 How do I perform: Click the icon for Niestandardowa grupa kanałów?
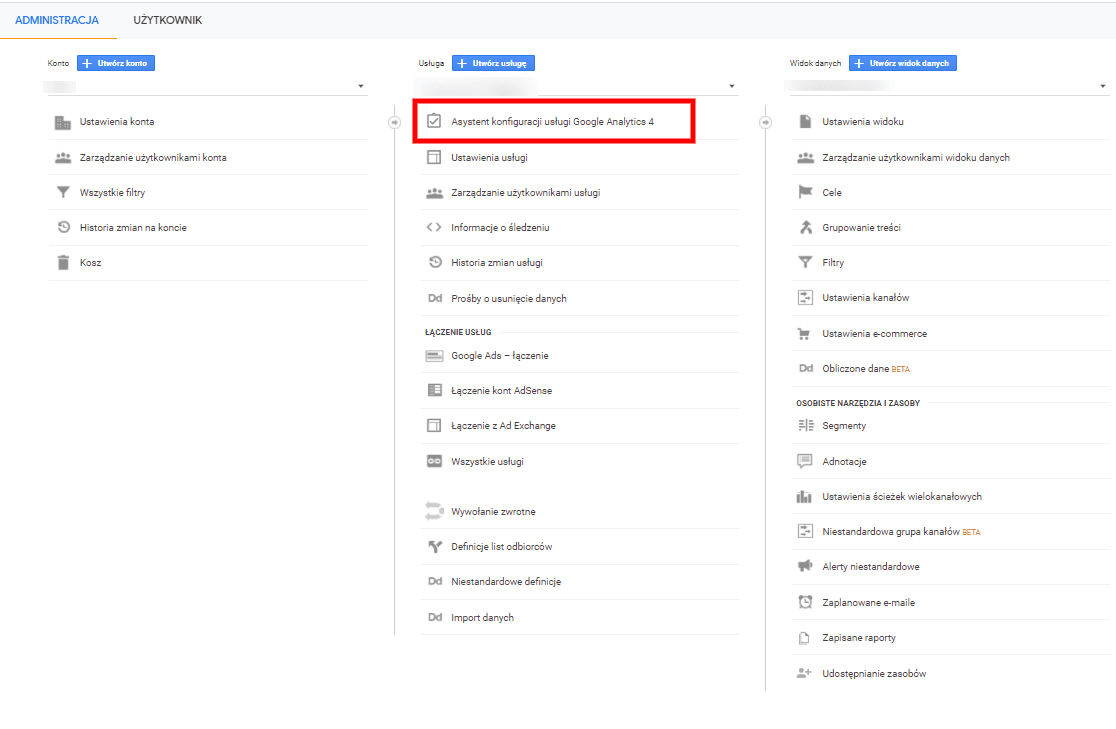805,531
